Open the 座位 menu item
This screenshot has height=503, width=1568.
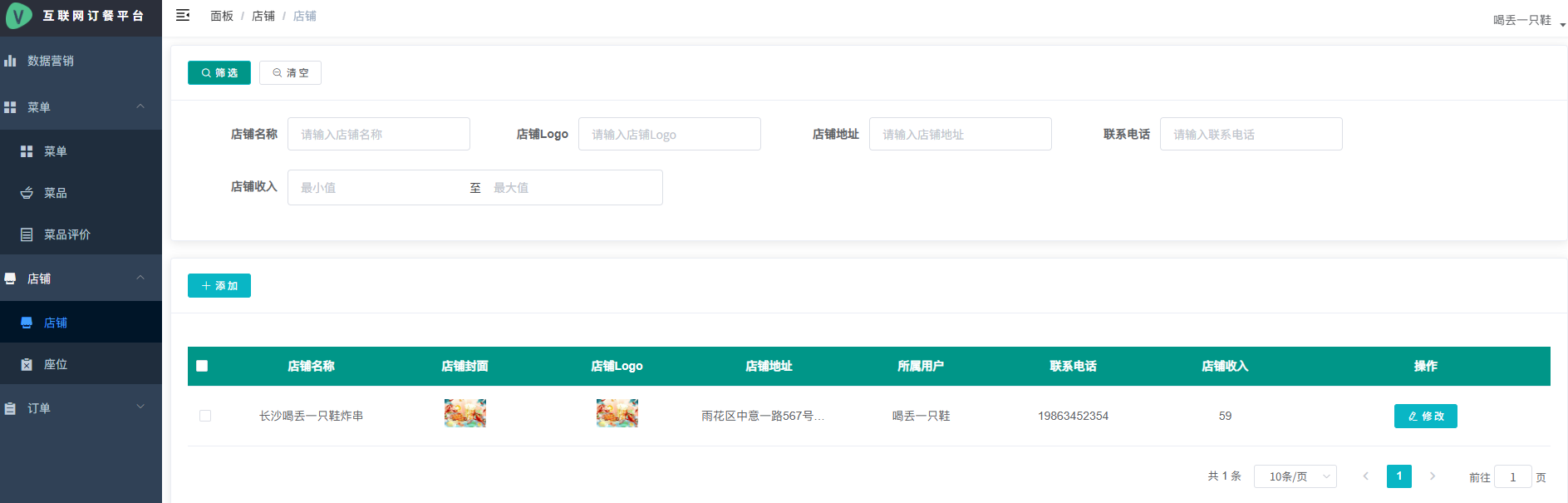81,364
